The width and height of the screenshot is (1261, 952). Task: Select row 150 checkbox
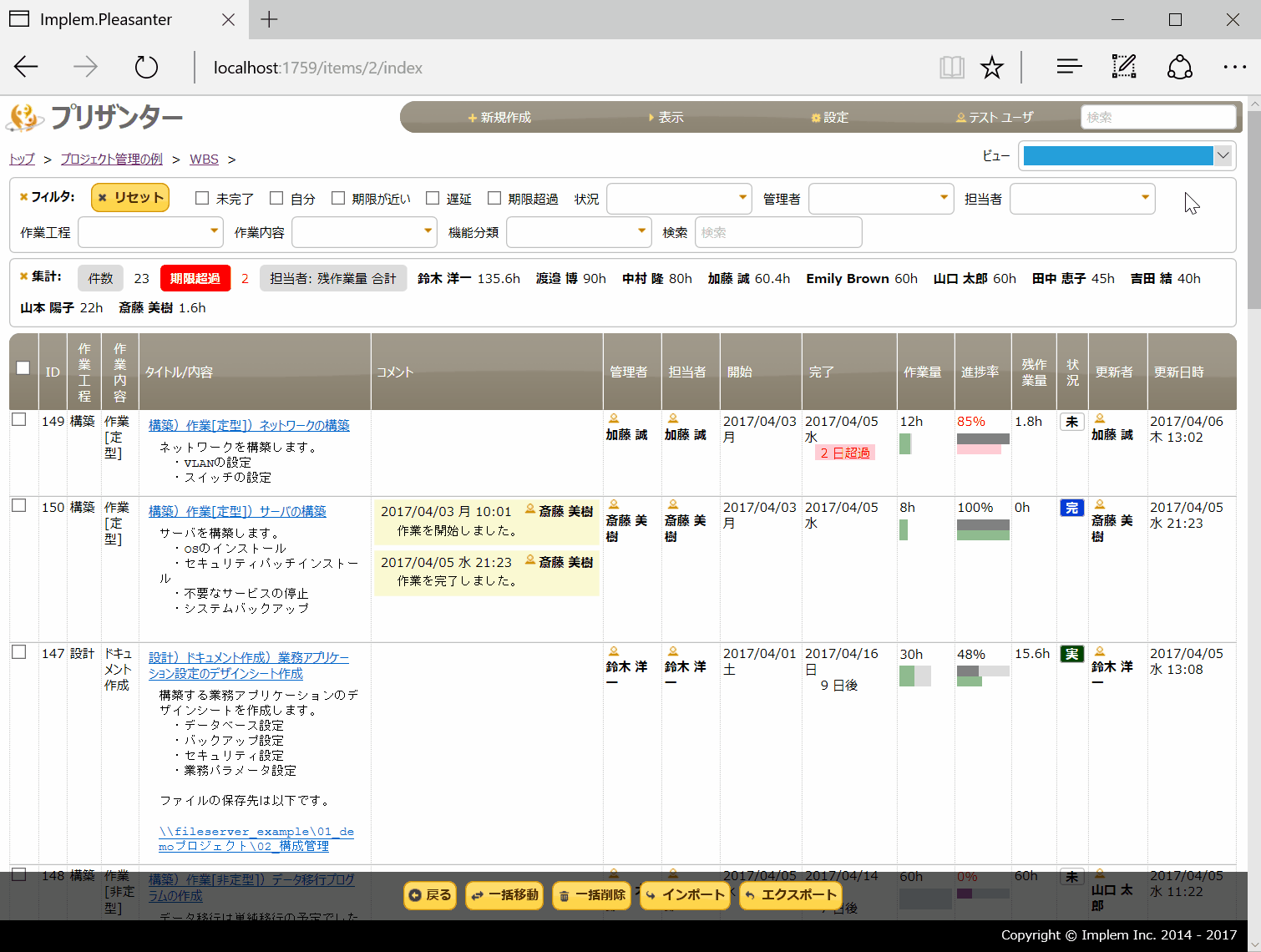tap(19, 505)
